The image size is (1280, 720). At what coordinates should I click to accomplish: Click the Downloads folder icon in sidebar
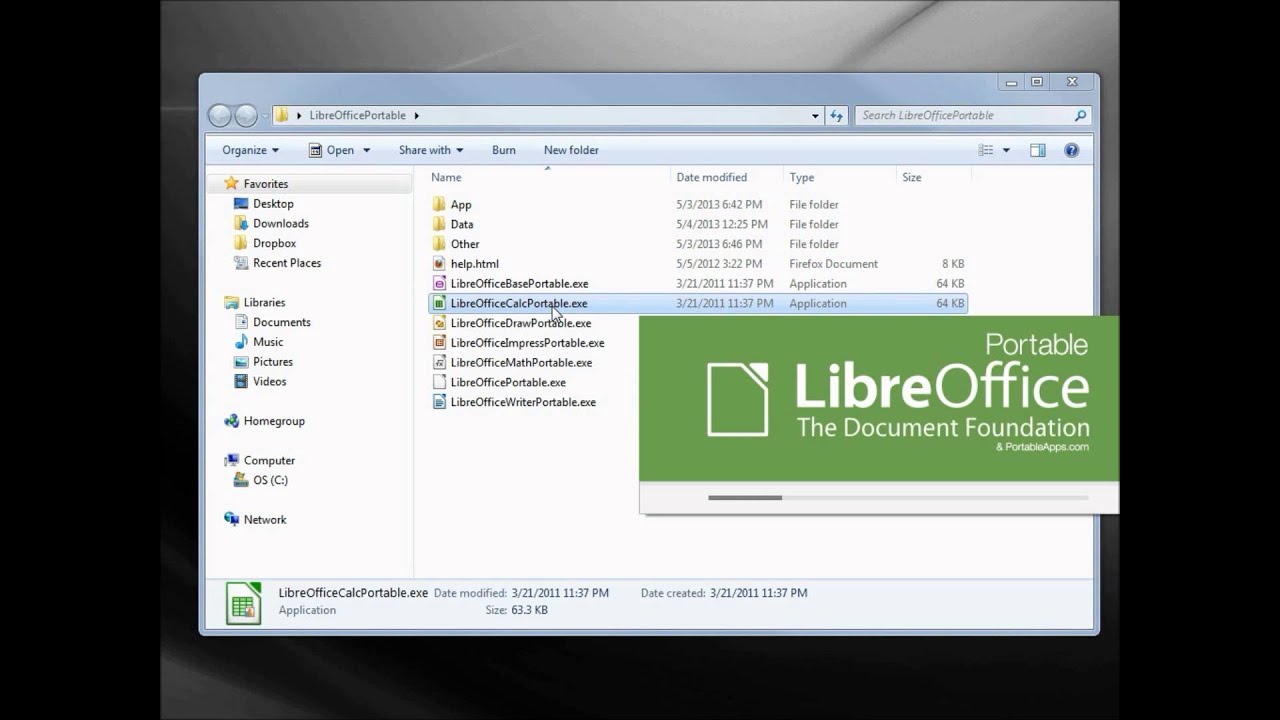(240, 223)
